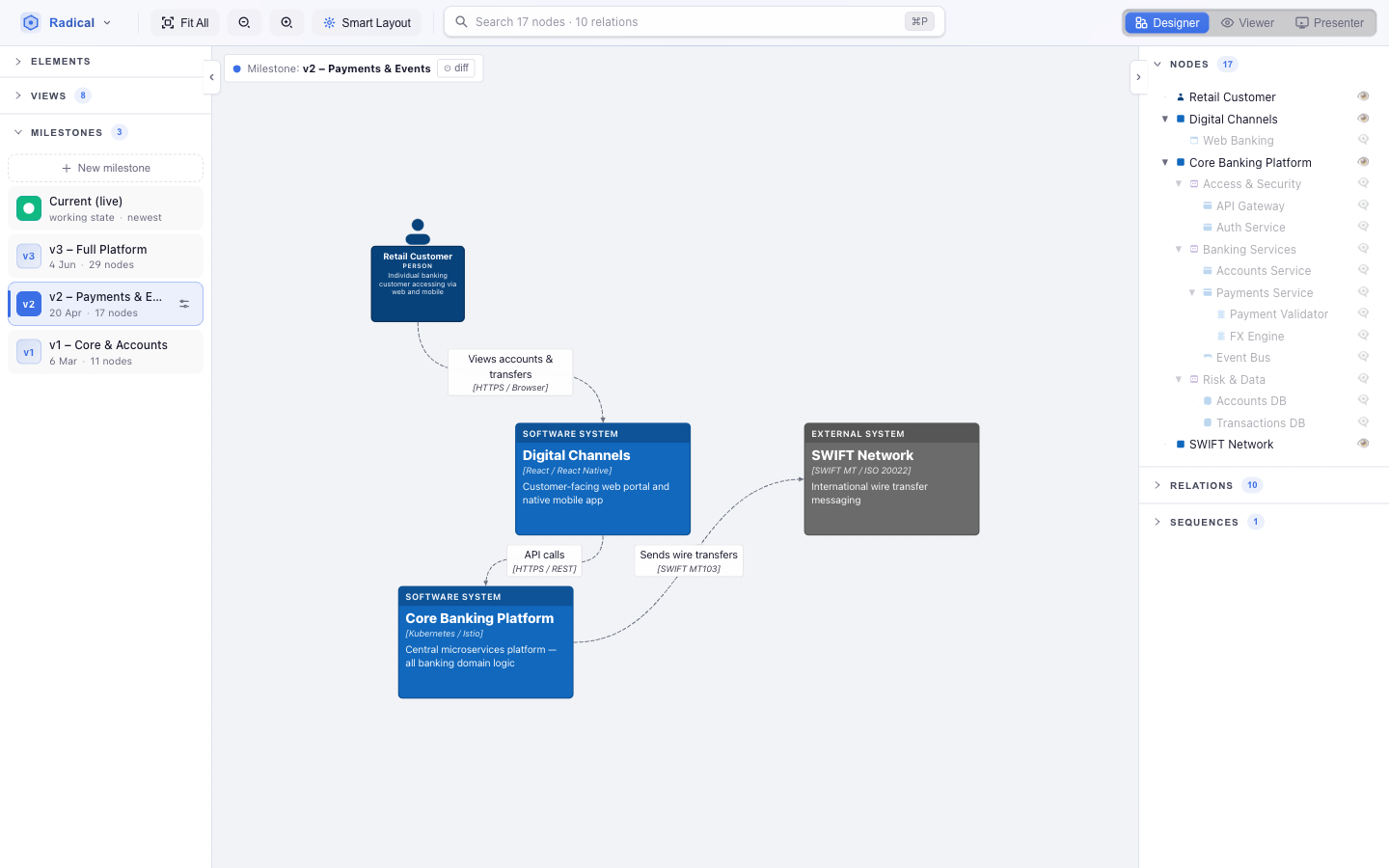Click the zoom in magnifier icon
Viewport: 1389px width, 868px height.
286,22
